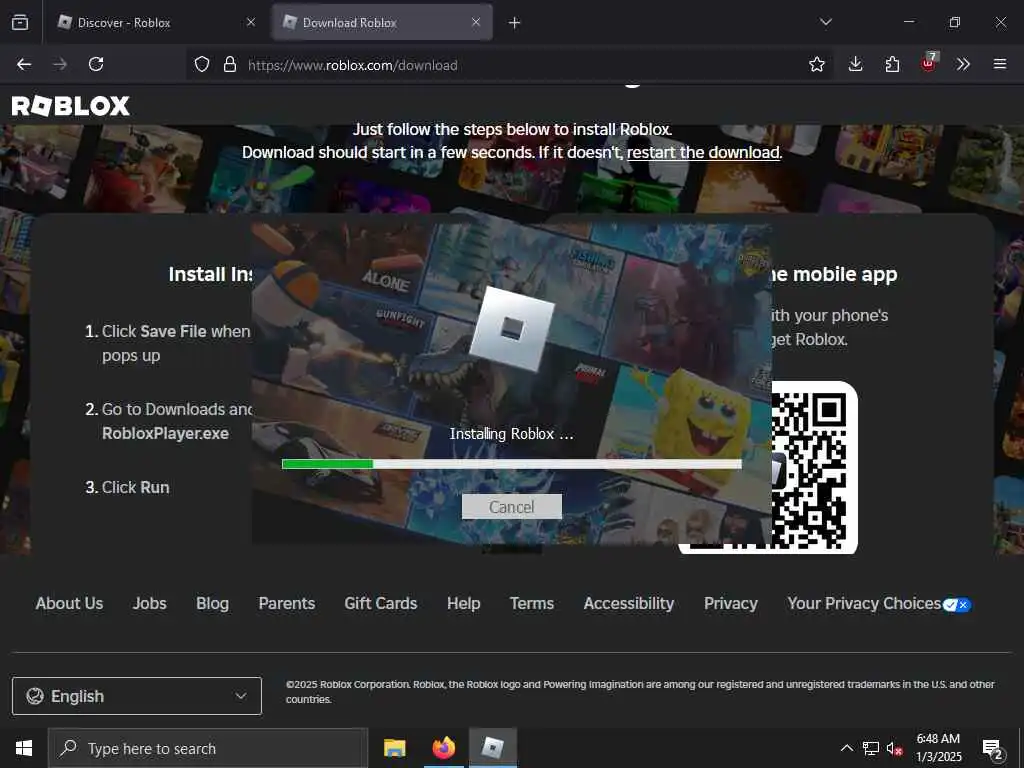Viewport: 1024px width, 768px height.
Task: Show more toolbar tools via double chevron
Action: (963, 64)
